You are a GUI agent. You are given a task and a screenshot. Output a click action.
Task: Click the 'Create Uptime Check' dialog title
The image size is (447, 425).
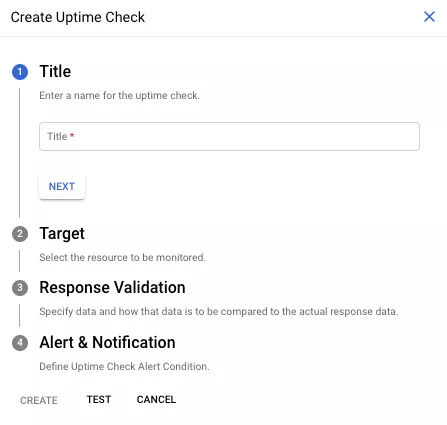[x=78, y=17]
